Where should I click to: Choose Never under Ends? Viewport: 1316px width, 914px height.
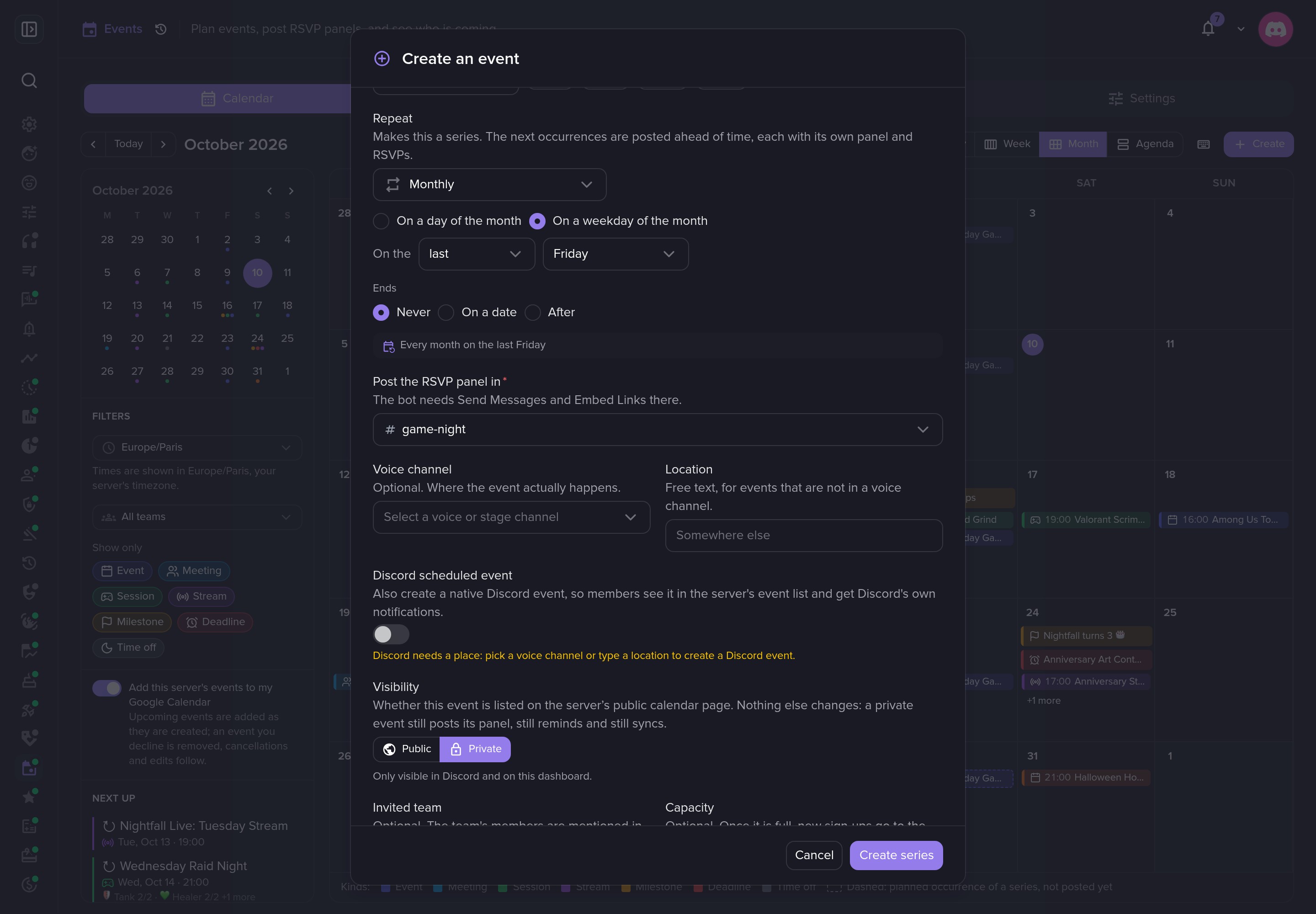click(x=402, y=312)
